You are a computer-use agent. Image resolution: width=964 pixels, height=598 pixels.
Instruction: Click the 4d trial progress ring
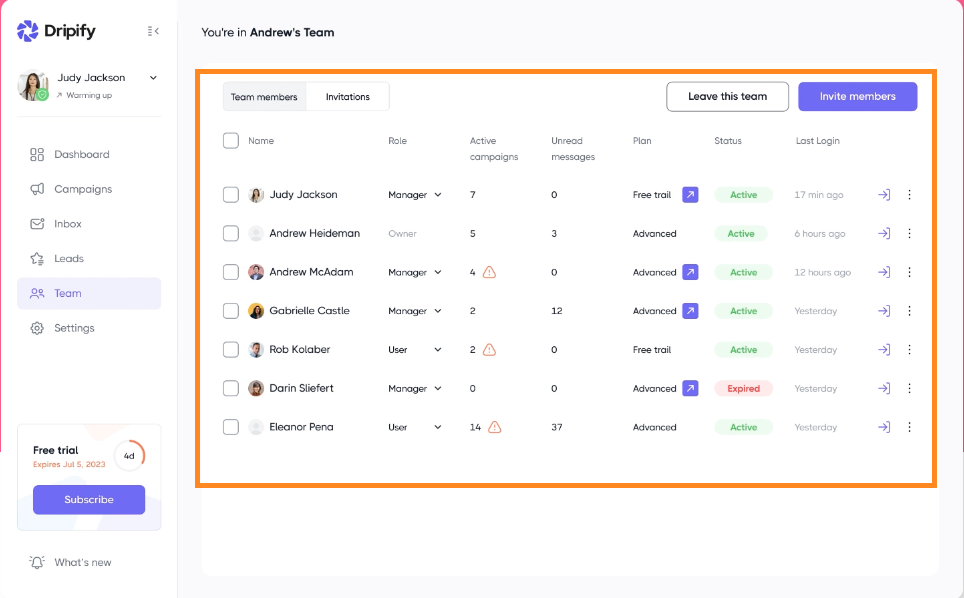(129, 456)
